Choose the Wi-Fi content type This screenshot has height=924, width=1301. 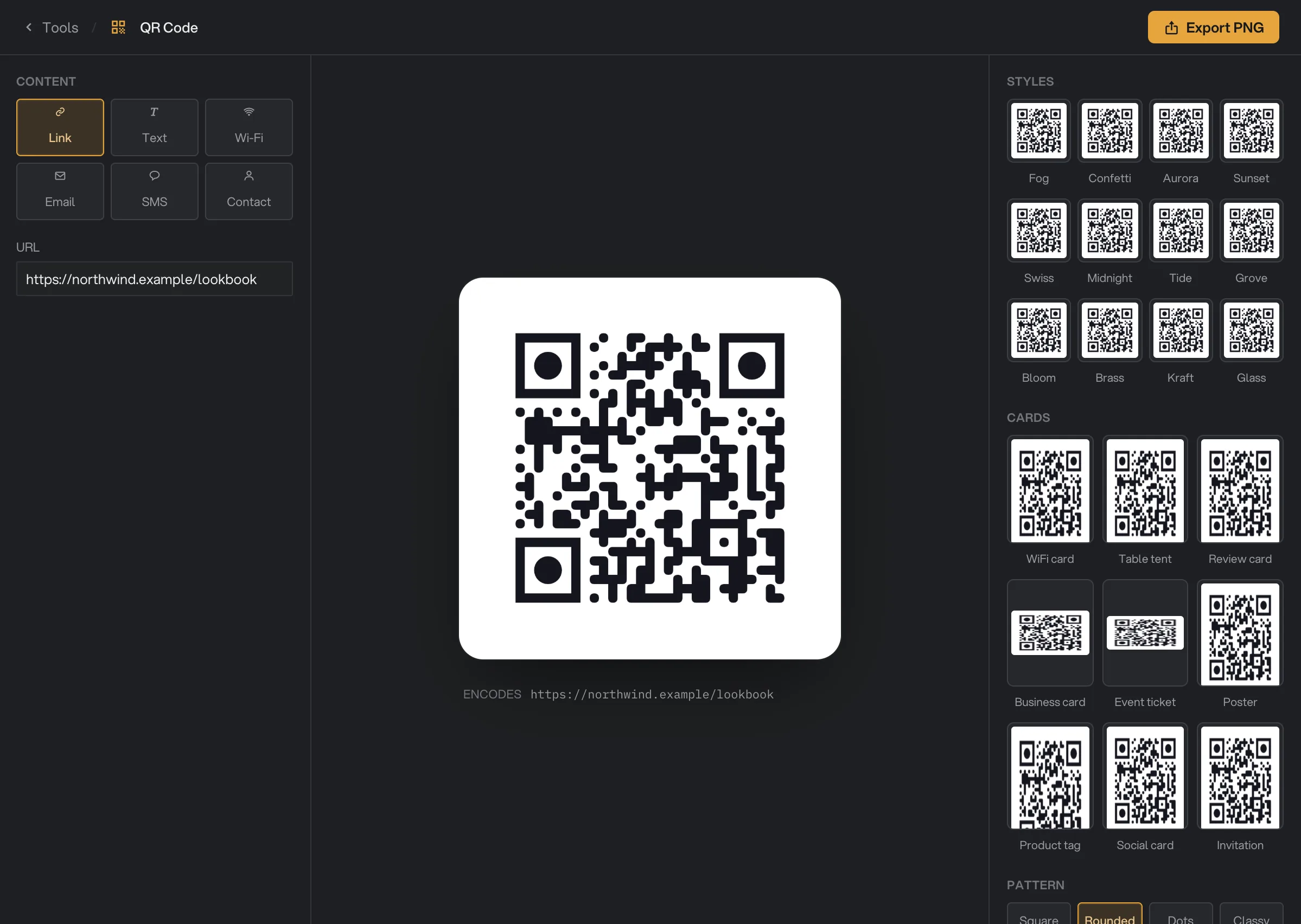coord(248,127)
